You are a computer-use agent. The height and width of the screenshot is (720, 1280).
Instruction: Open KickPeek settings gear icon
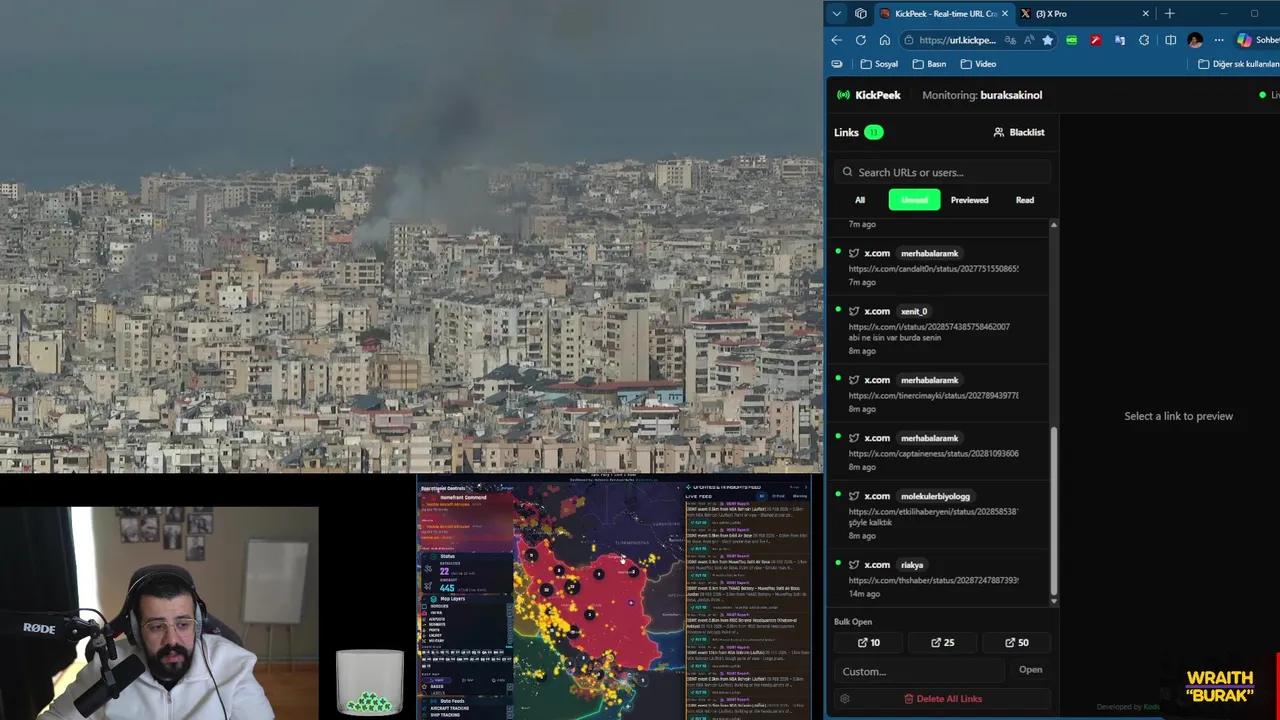[x=845, y=699]
